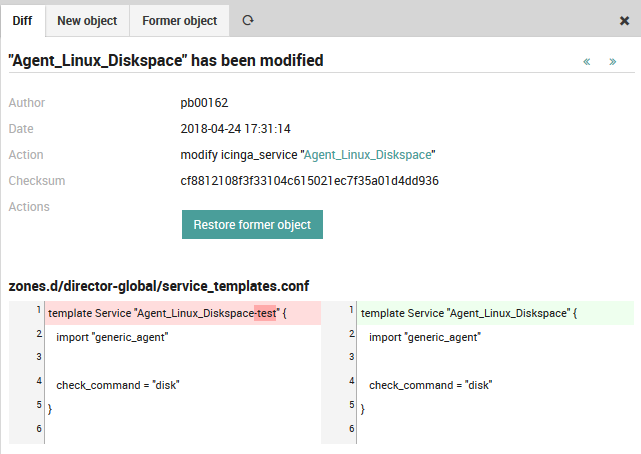Click line number 6 in the left diff gutter

point(37,428)
